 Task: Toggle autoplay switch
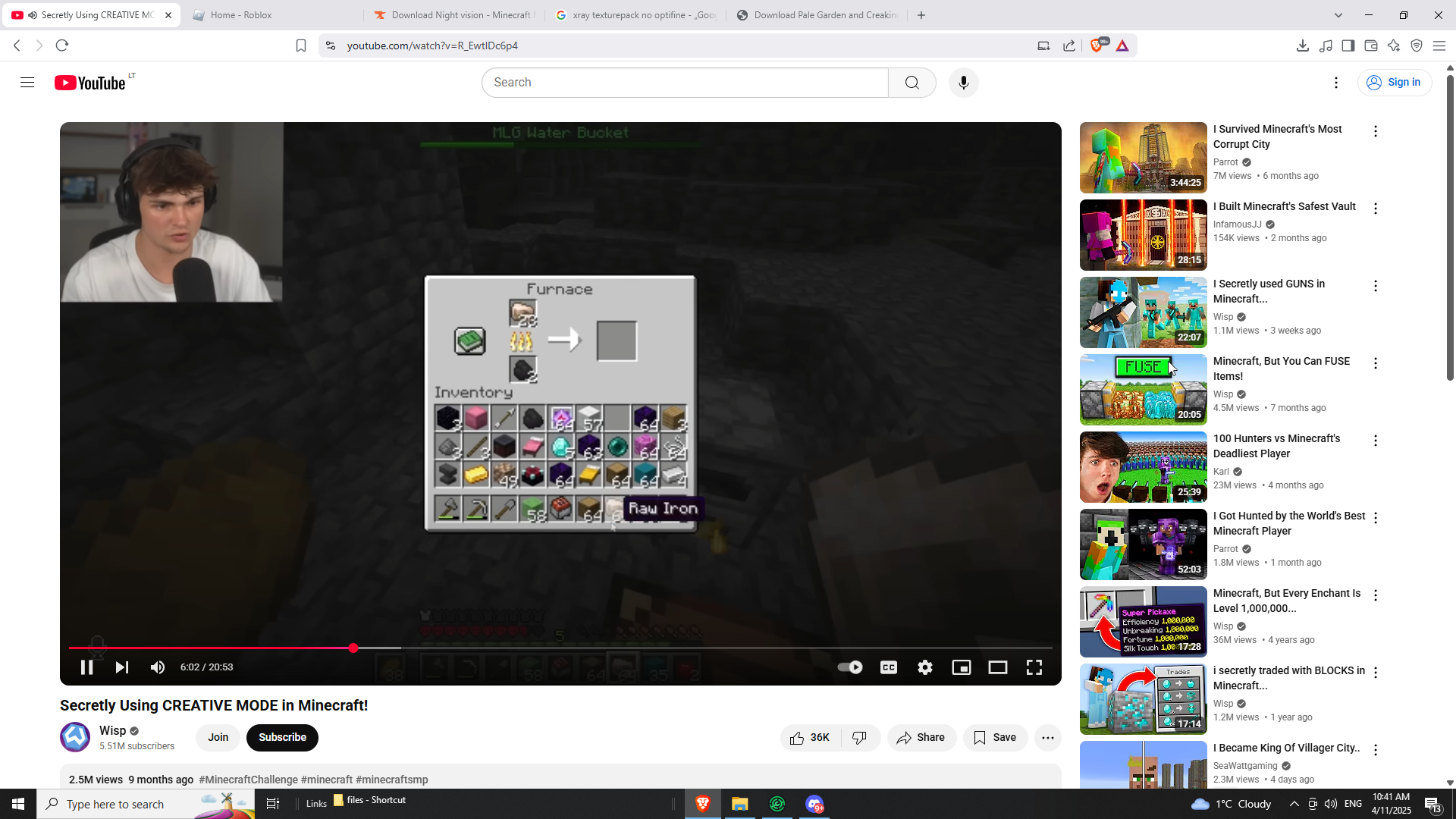[x=850, y=667]
